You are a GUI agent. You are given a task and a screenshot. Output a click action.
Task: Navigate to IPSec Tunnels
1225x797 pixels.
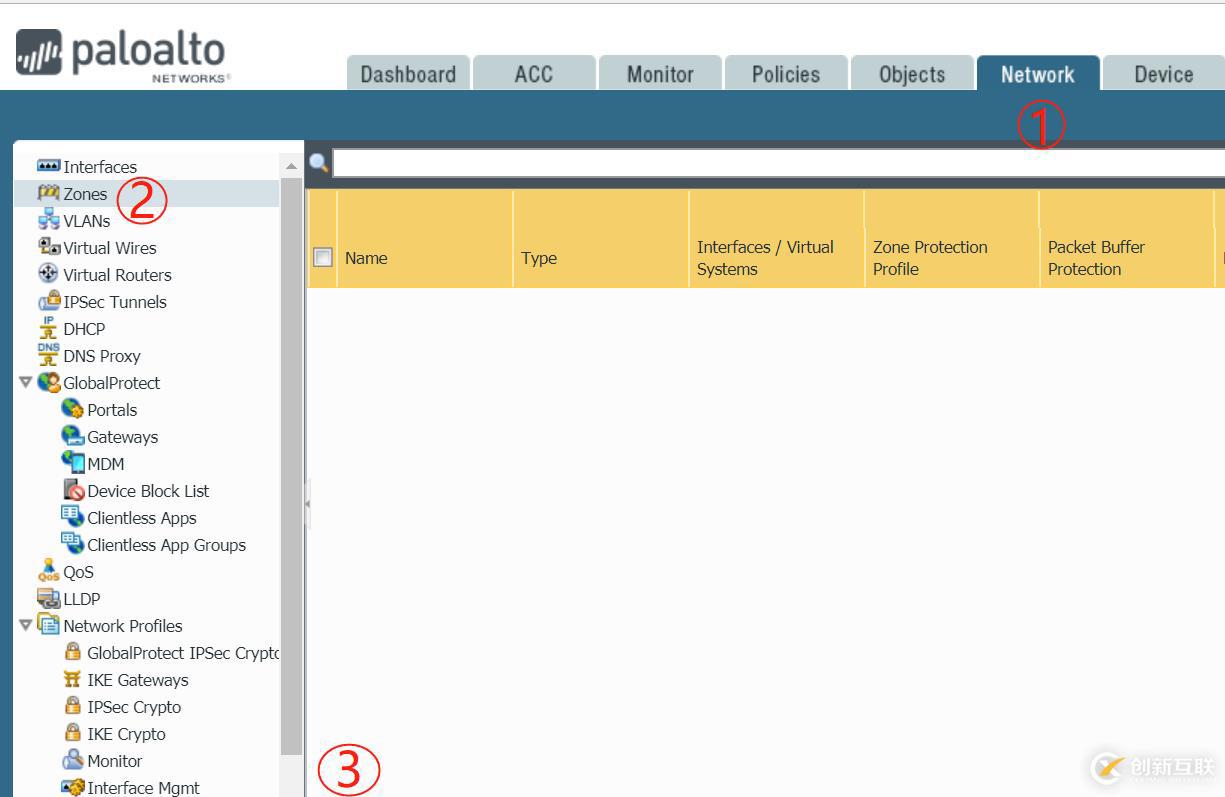(115, 302)
